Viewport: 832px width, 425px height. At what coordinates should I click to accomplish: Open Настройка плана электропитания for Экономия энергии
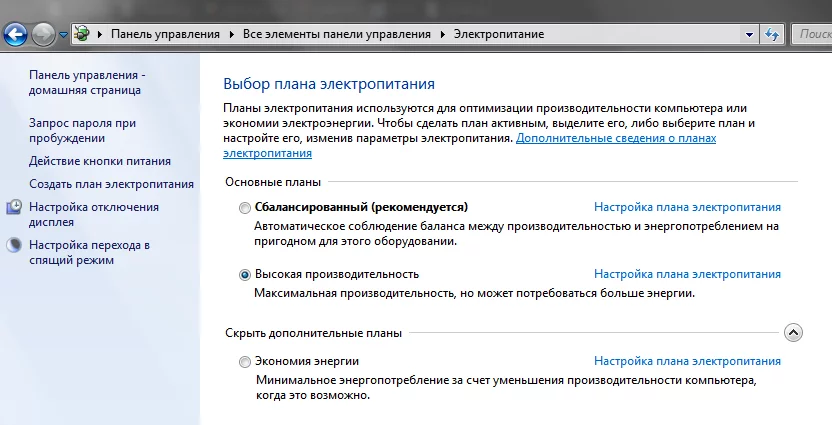pyautogui.click(x=687, y=361)
